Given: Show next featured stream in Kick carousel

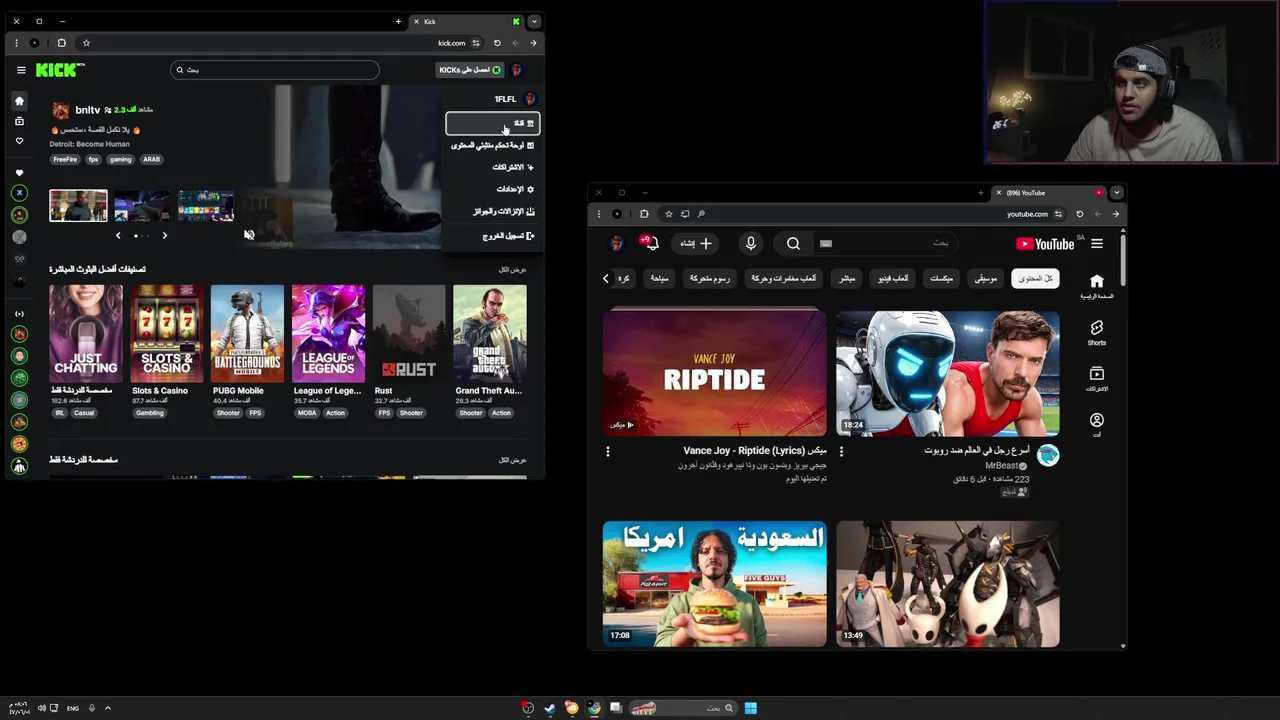Looking at the screenshot, I should point(165,235).
